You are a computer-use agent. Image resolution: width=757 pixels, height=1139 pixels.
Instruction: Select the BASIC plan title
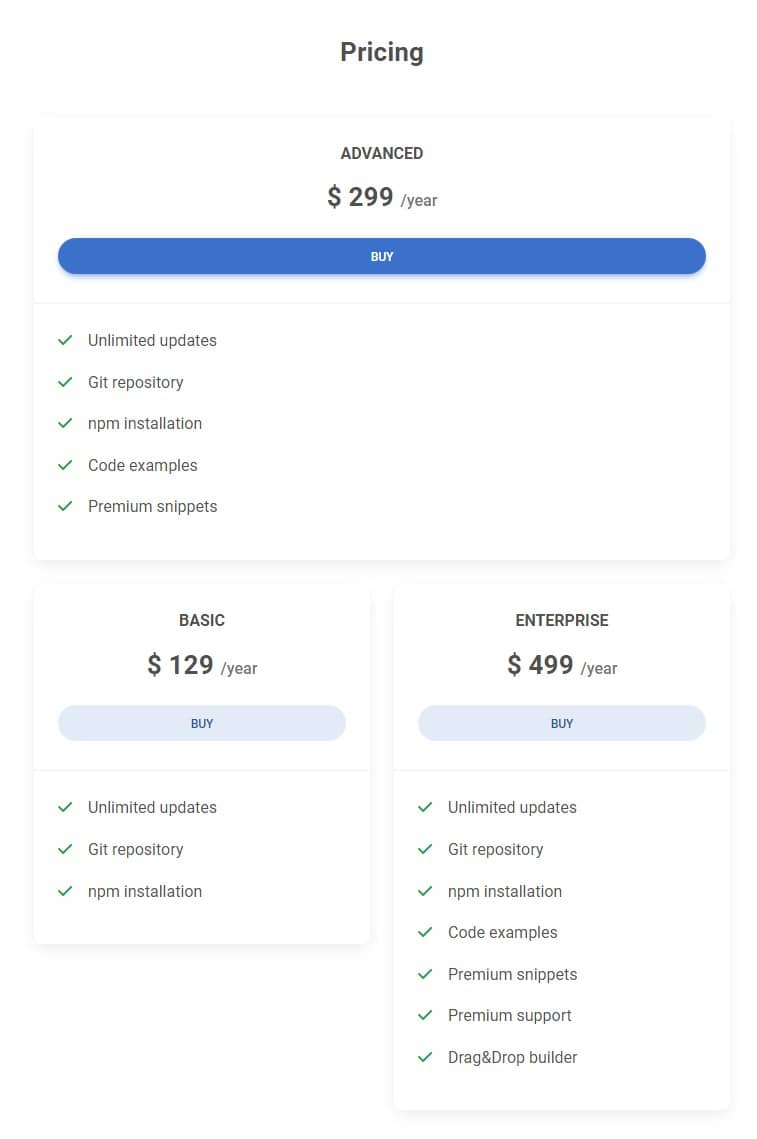pyautogui.click(x=201, y=620)
